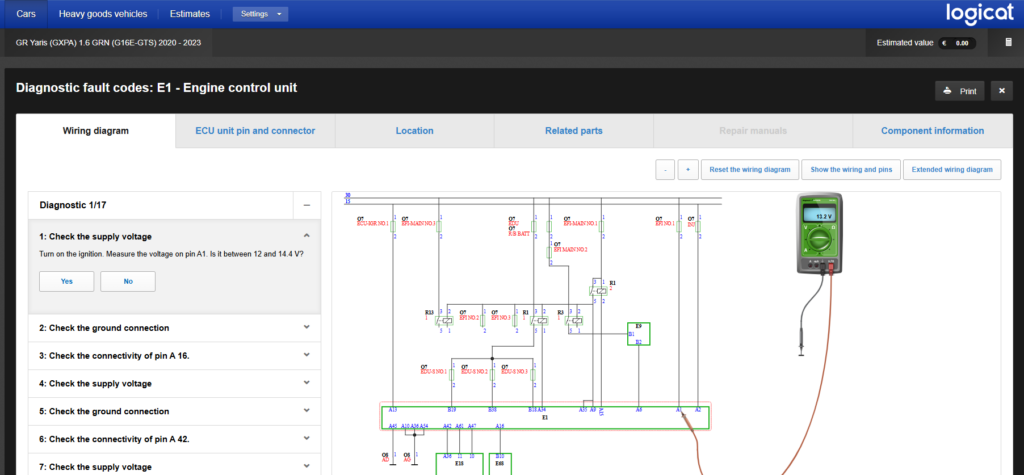Go to the Cars section
This screenshot has width=1024, height=475.
(x=26, y=14)
